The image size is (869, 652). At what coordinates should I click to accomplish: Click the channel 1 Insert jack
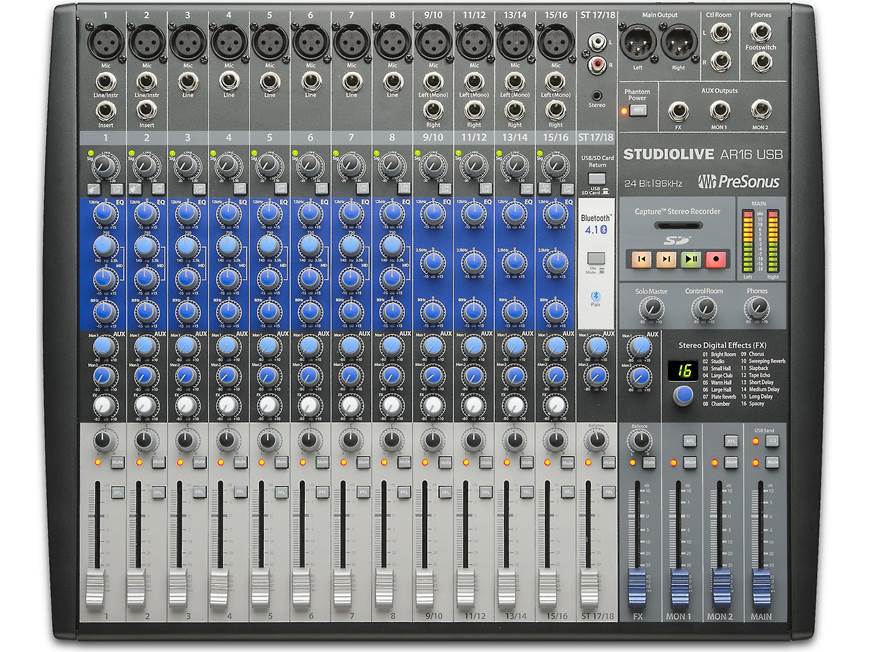105,111
